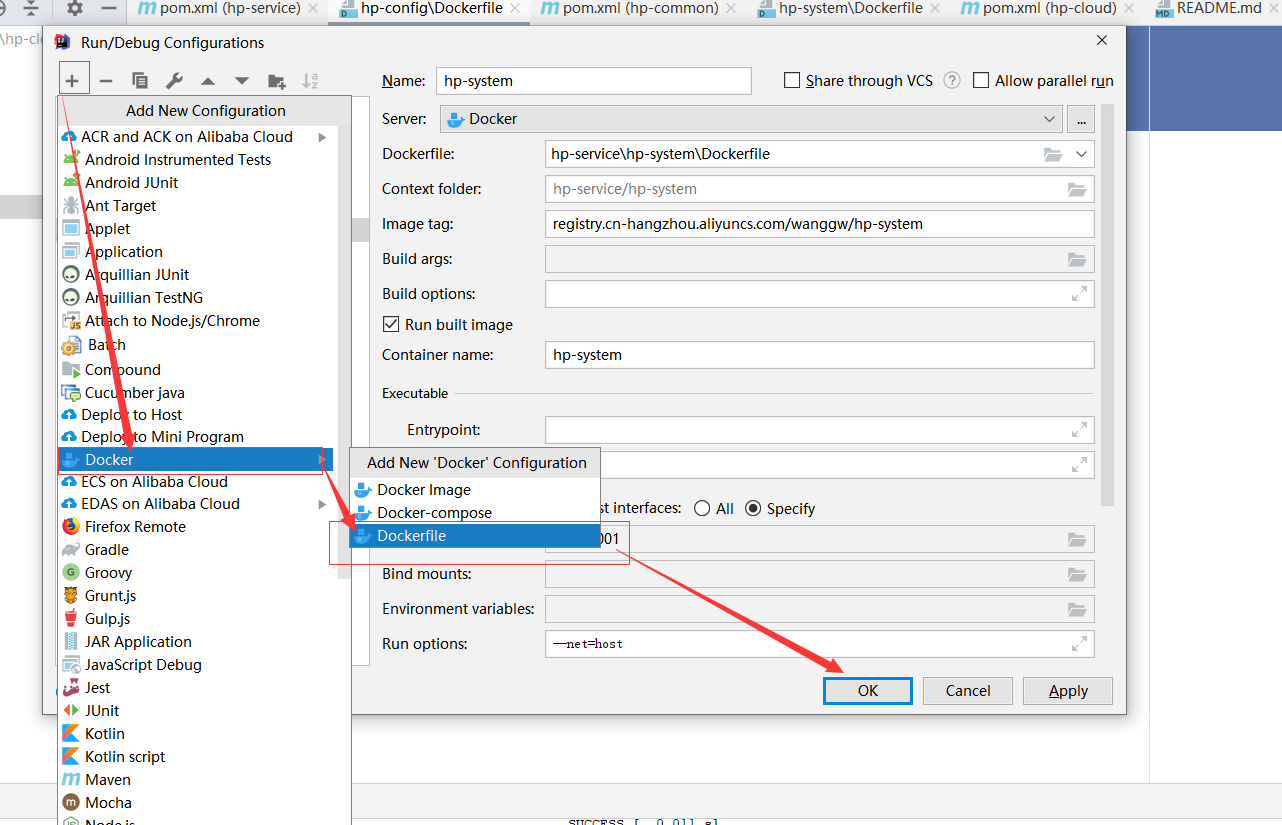Expand ACR and ACK on Alibaba Cloud submenu

click(x=322, y=137)
